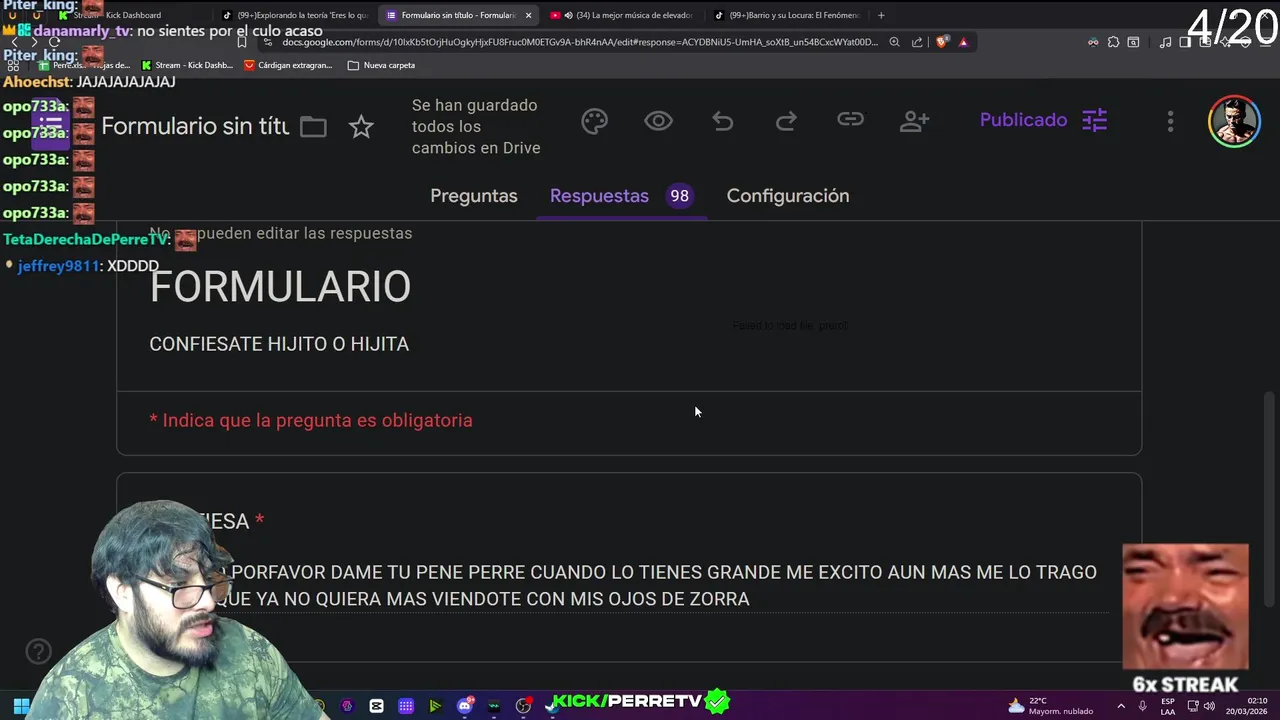Viewport: 1280px width, 720px height.
Task: Click the Publicado button
Action: pyautogui.click(x=1023, y=120)
